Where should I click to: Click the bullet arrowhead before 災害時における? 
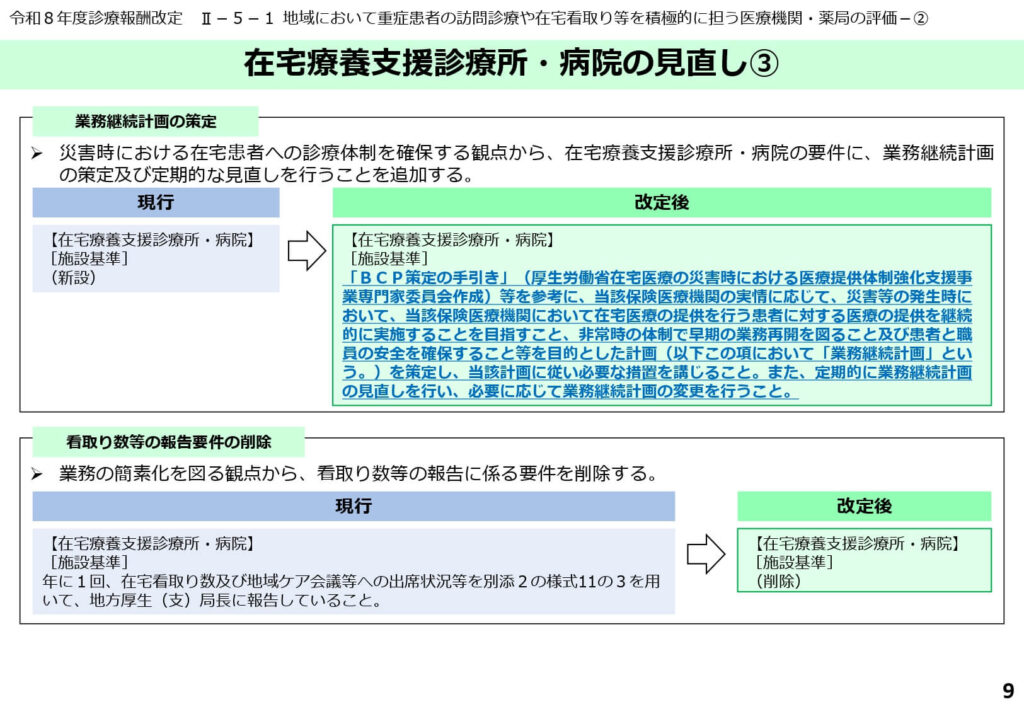[38, 154]
